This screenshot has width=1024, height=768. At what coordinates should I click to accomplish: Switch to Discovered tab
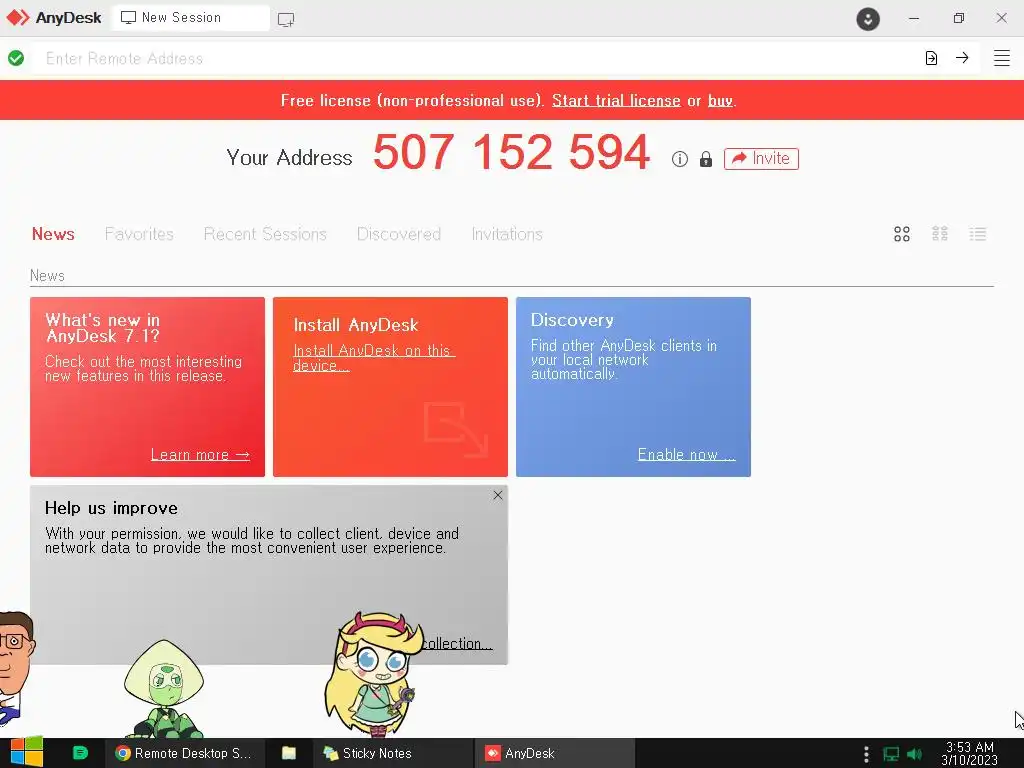coord(399,234)
